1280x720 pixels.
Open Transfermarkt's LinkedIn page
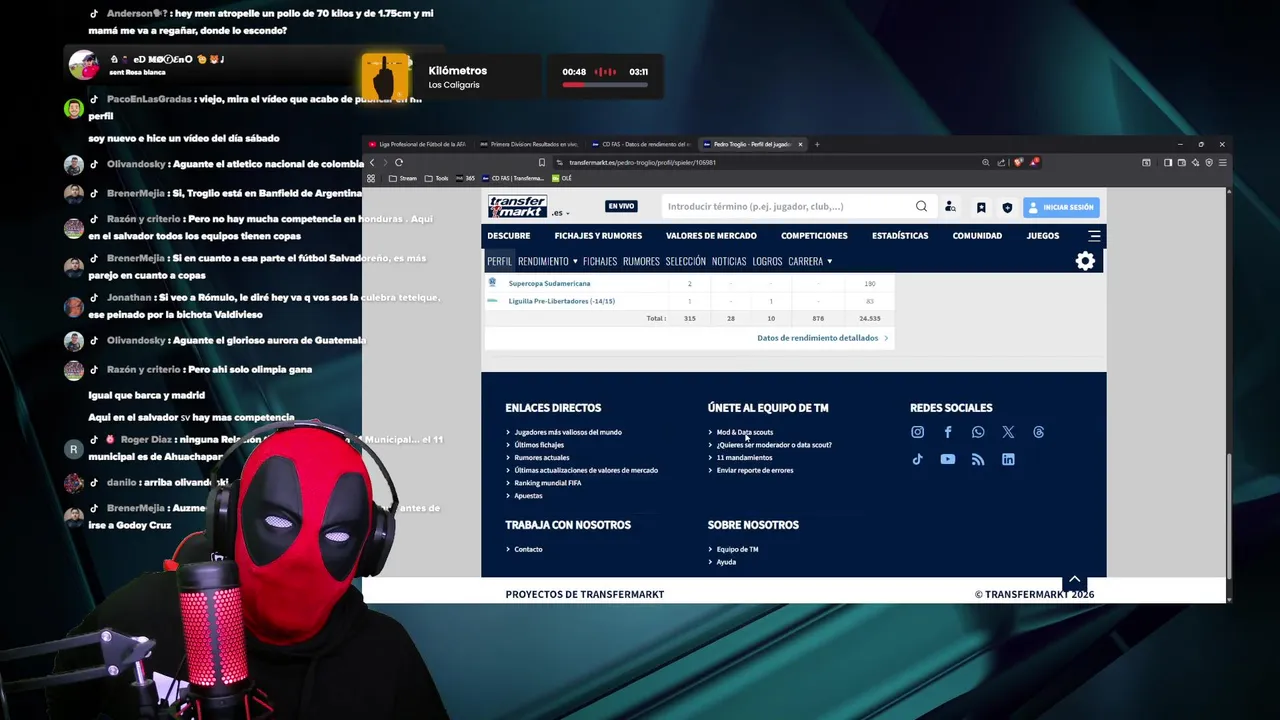pyautogui.click(x=1008, y=459)
